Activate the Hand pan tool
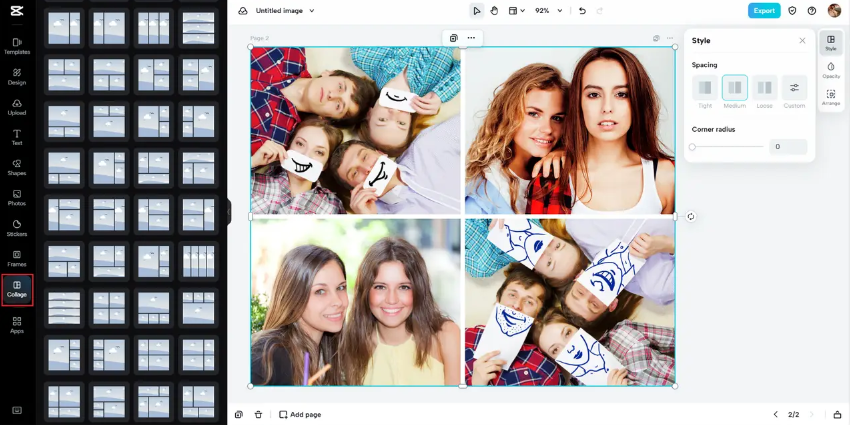The height and width of the screenshot is (425, 850). (494, 11)
